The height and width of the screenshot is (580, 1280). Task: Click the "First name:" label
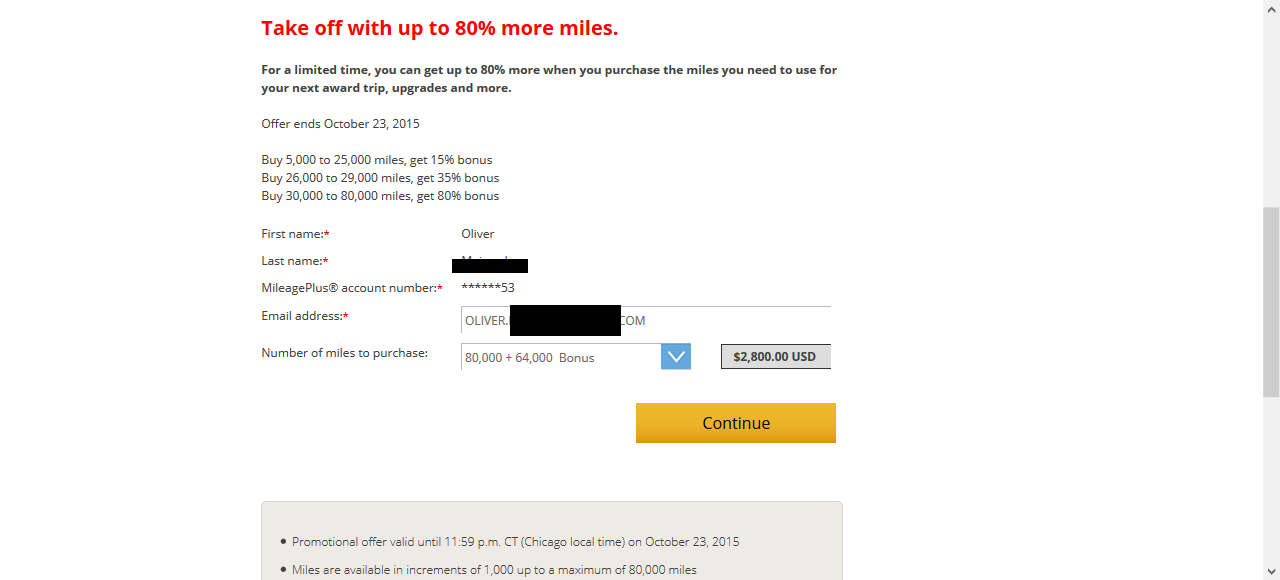pyautogui.click(x=293, y=234)
